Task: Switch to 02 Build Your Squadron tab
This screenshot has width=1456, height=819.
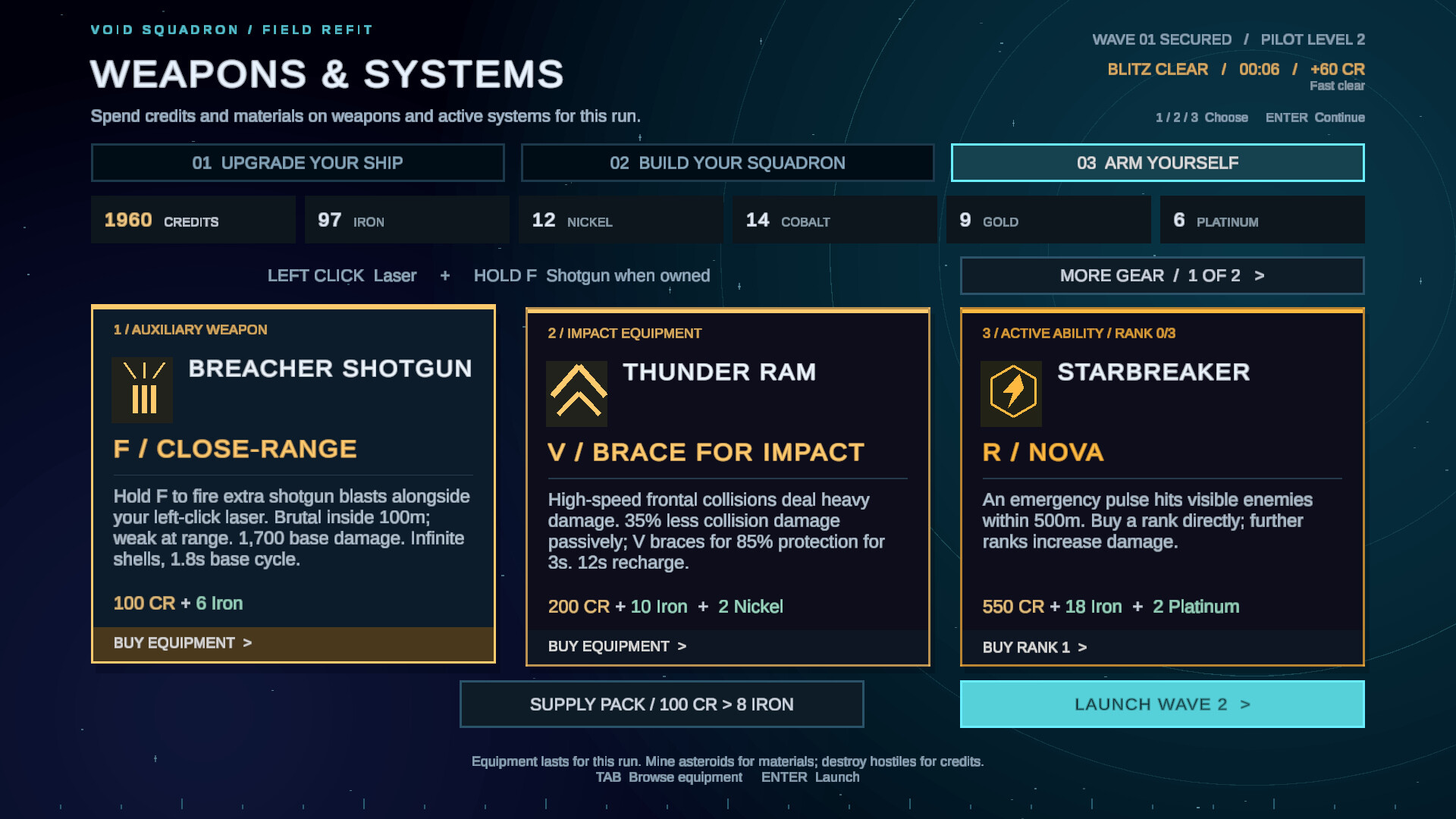Action: pos(727,163)
